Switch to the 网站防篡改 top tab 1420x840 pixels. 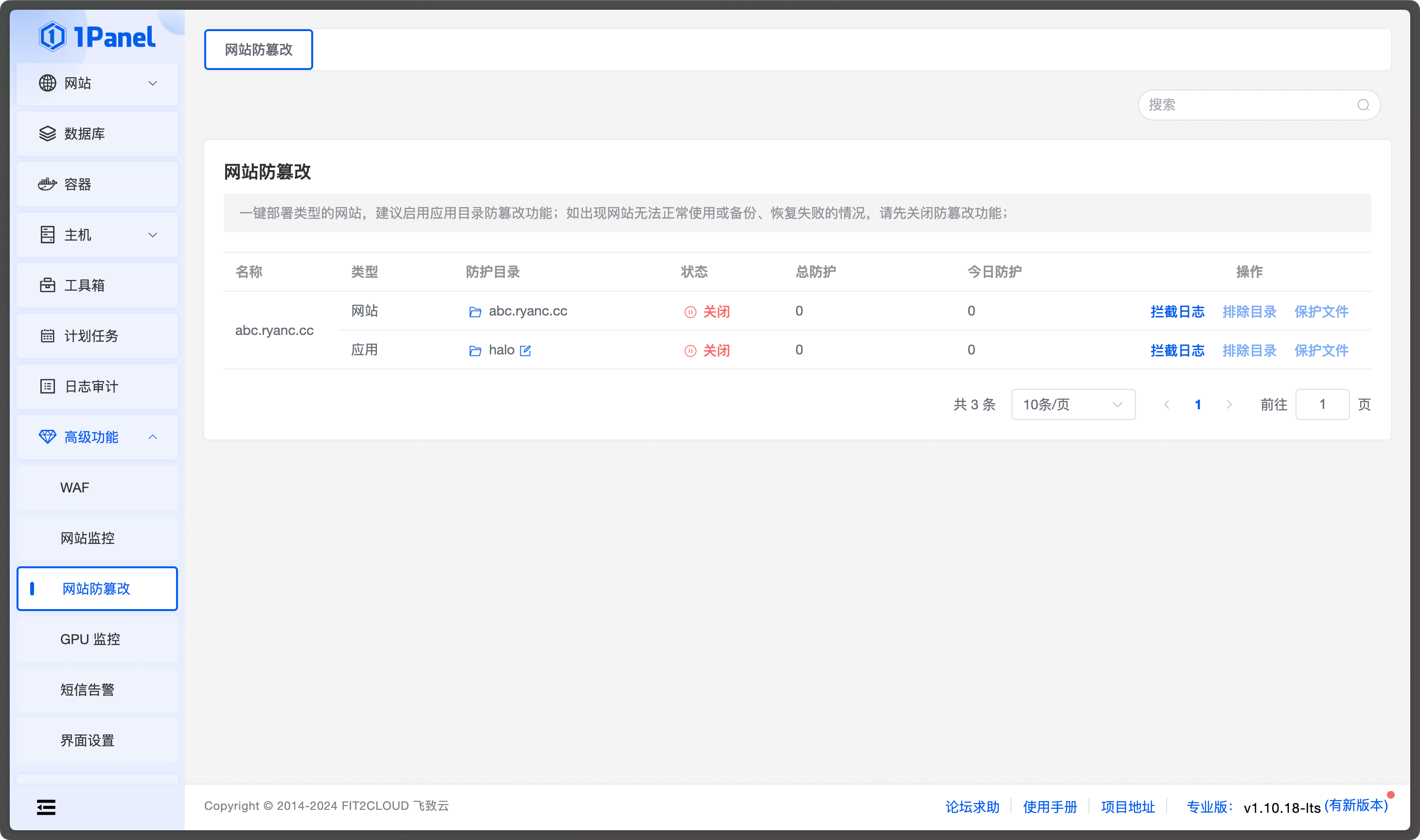coord(258,50)
